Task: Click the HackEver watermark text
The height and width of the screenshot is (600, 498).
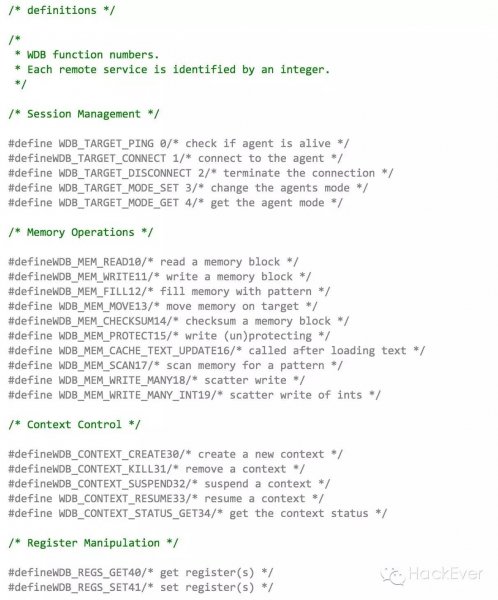Action: click(446, 574)
